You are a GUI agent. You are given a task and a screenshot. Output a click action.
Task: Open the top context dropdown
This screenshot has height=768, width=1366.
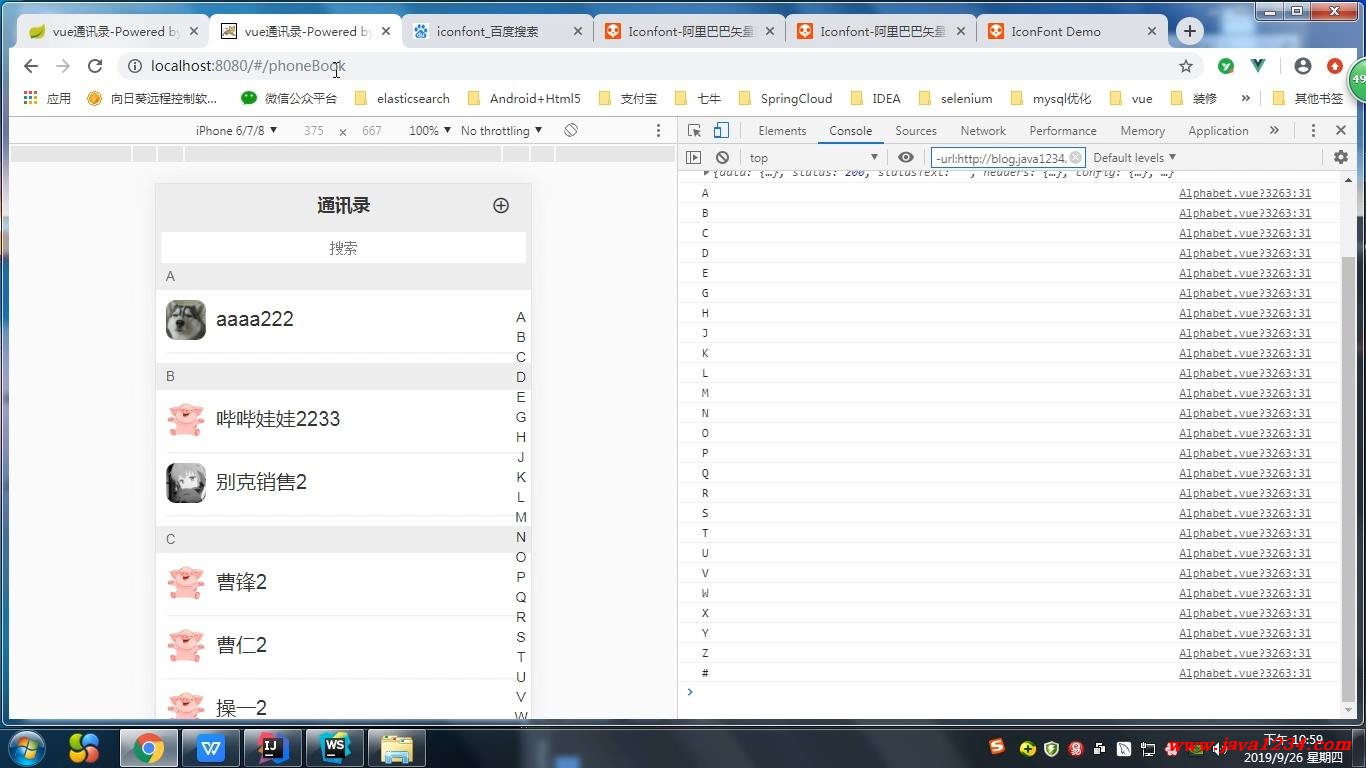[x=814, y=157]
